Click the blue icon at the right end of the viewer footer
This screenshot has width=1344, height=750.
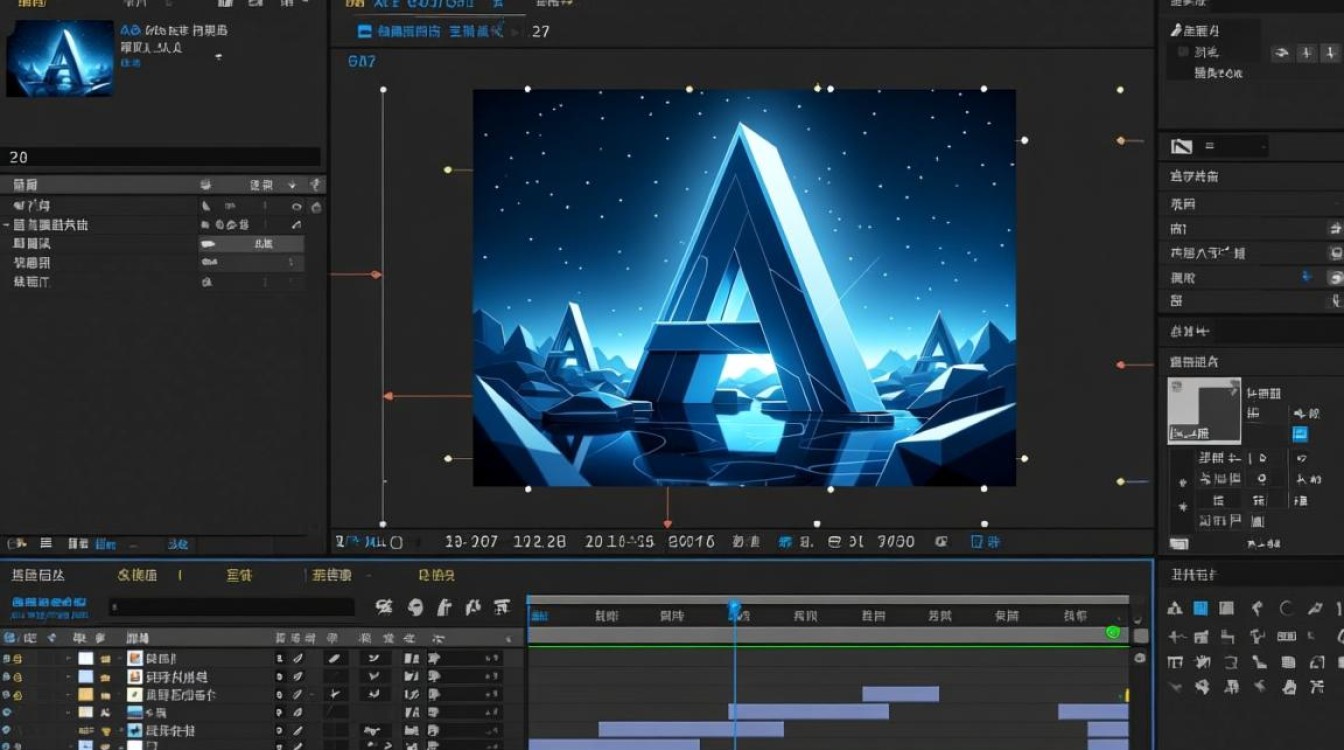[x=978, y=542]
